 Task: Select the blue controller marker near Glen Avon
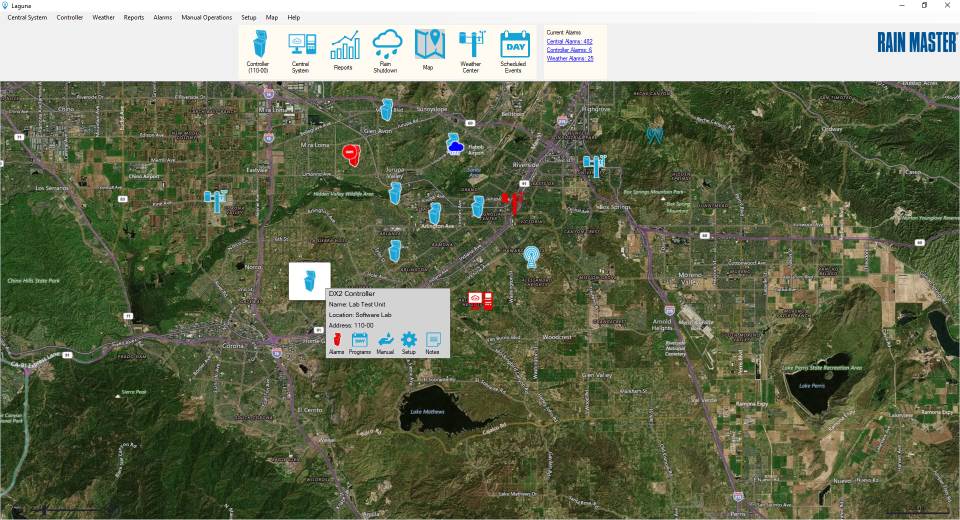pyautogui.click(x=386, y=110)
